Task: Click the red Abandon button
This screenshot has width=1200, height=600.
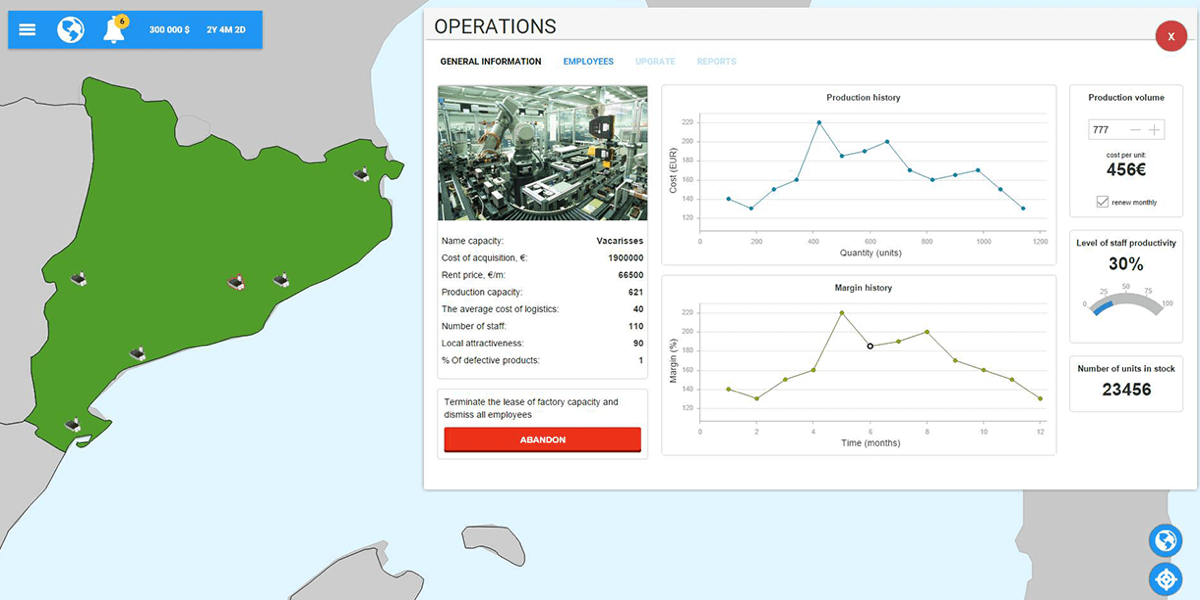Action: click(x=542, y=440)
